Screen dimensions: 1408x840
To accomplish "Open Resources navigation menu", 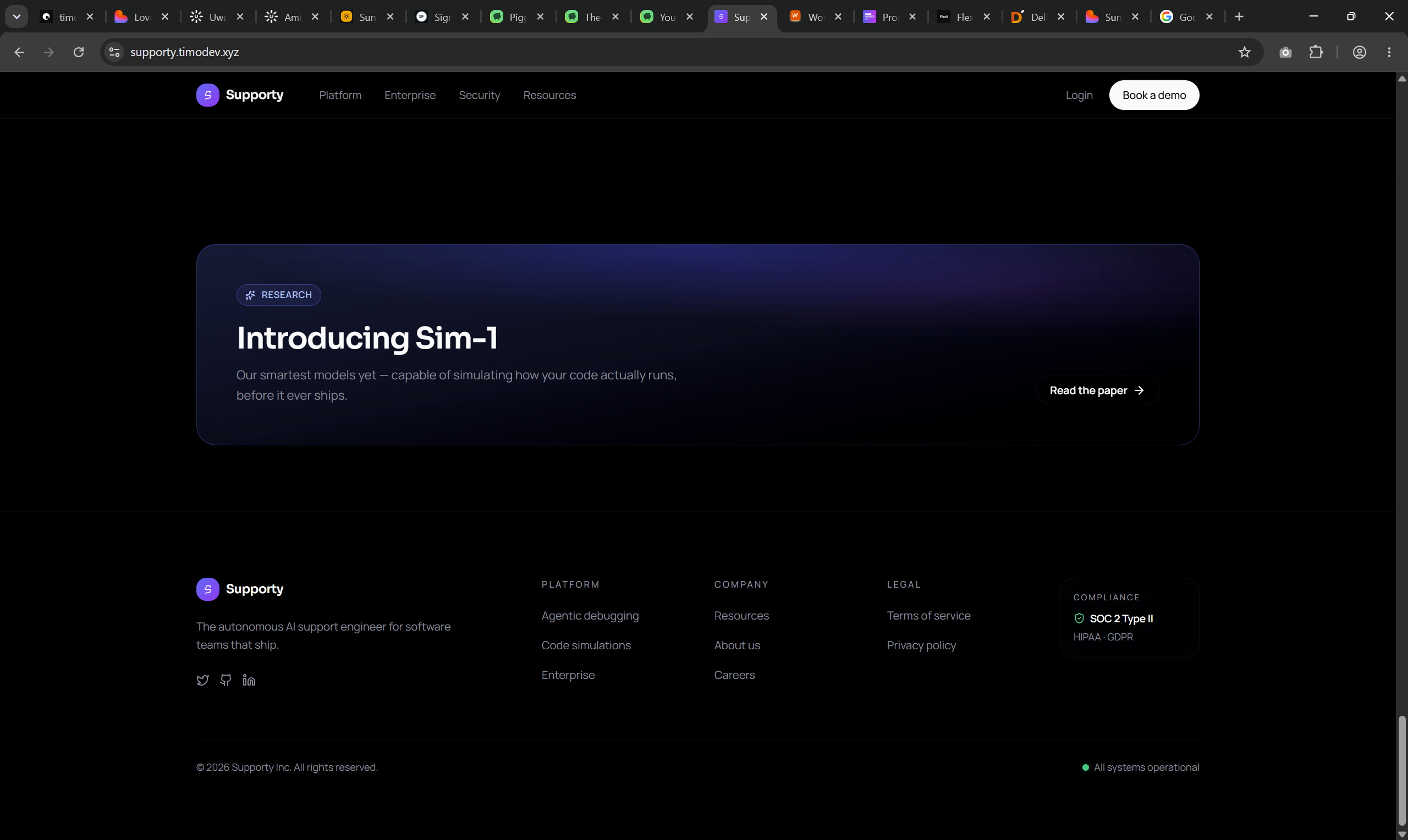I will click(x=550, y=95).
